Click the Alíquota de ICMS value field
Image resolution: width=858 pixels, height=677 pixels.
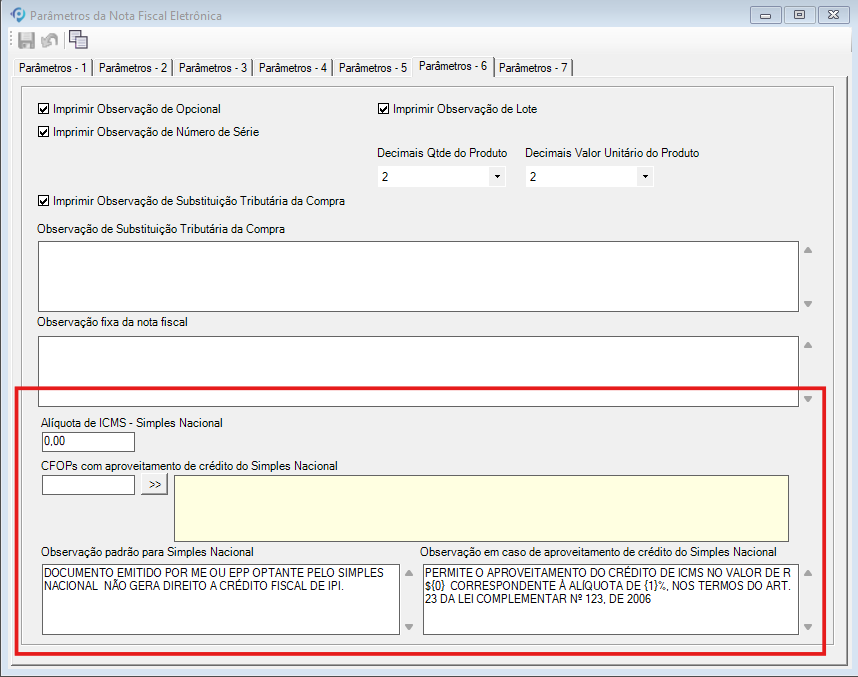(88, 442)
